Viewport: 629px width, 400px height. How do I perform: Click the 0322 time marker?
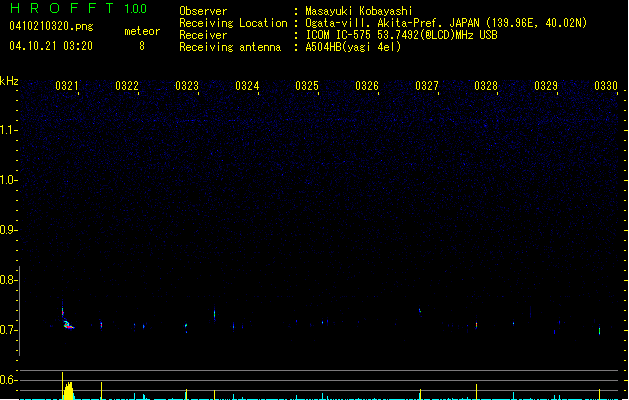(x=127, y=86)
